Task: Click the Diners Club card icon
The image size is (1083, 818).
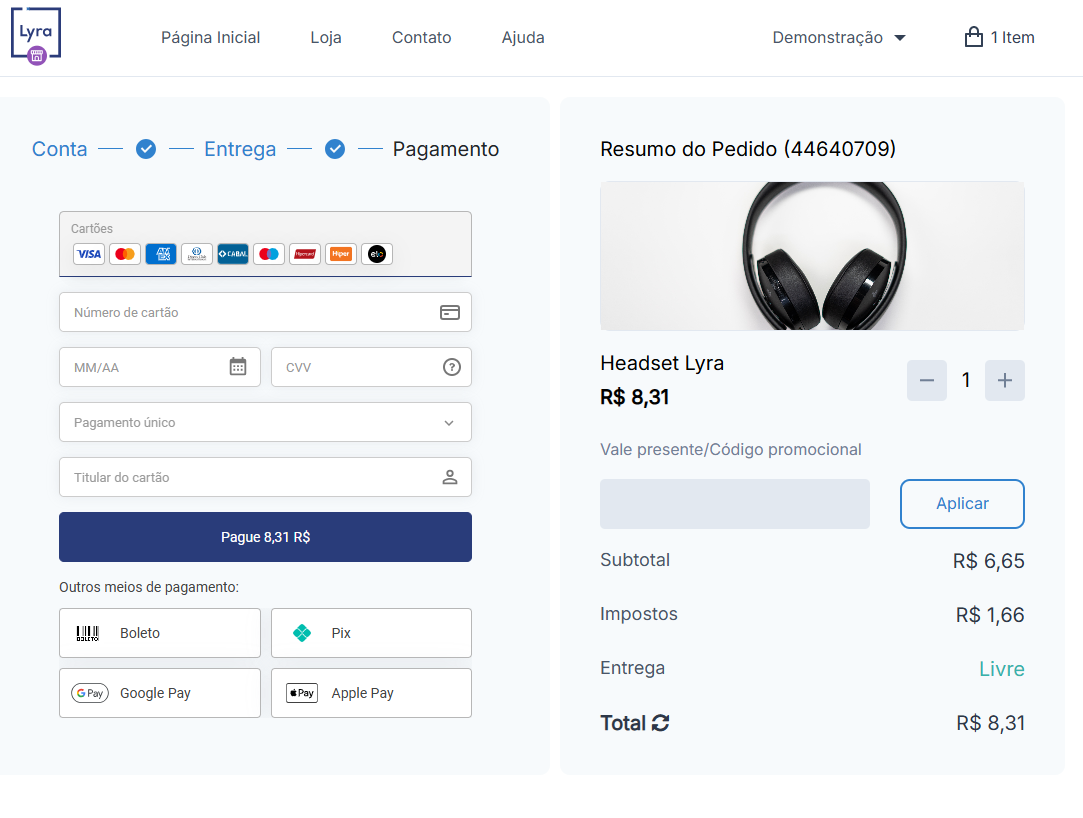Action: point(197,254)
